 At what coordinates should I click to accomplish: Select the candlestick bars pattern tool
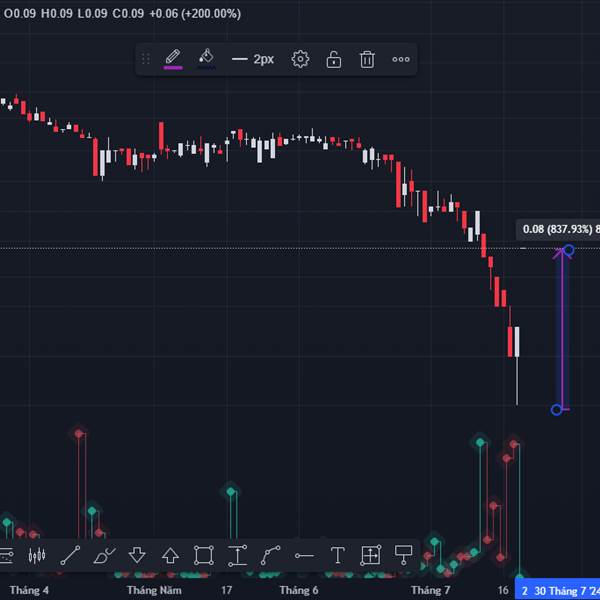tap(37, 555)
